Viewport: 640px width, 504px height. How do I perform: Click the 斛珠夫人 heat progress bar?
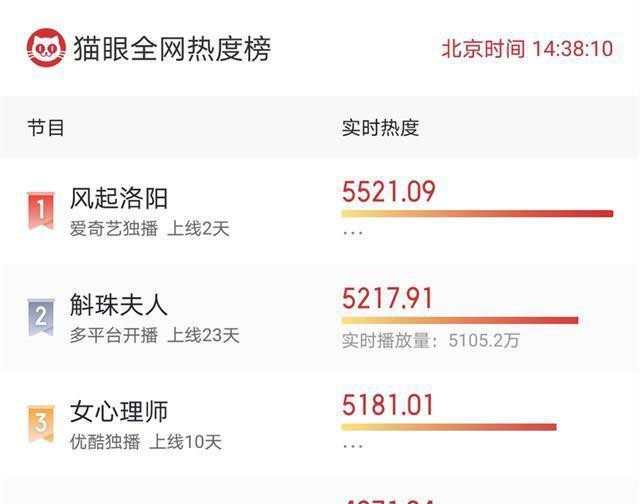click(x=460, y=320)
